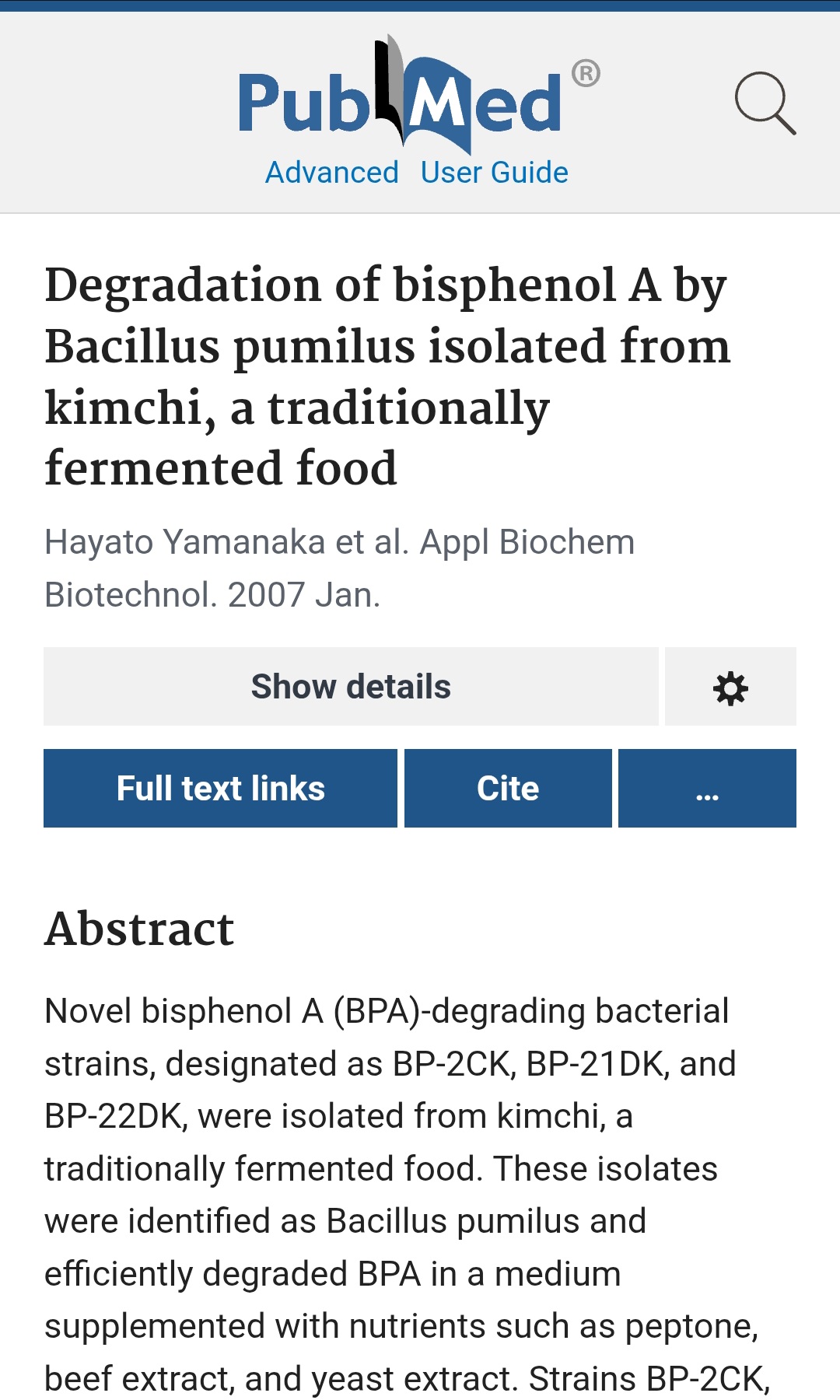The image size is (840, 1400).
Task: Open more actions with the ellipsis button
Action: 707,788
